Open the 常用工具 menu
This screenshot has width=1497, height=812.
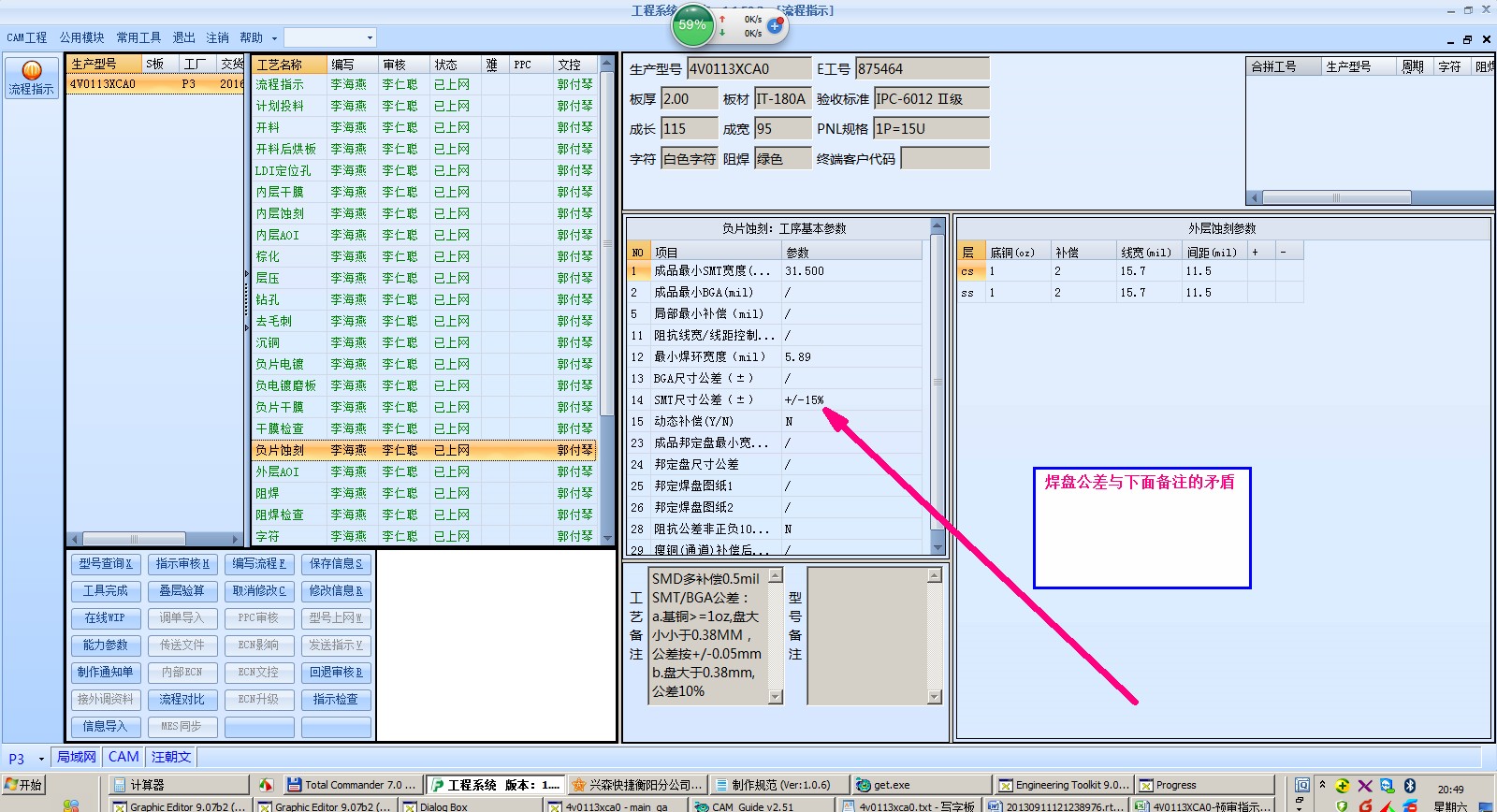point(138,37)
